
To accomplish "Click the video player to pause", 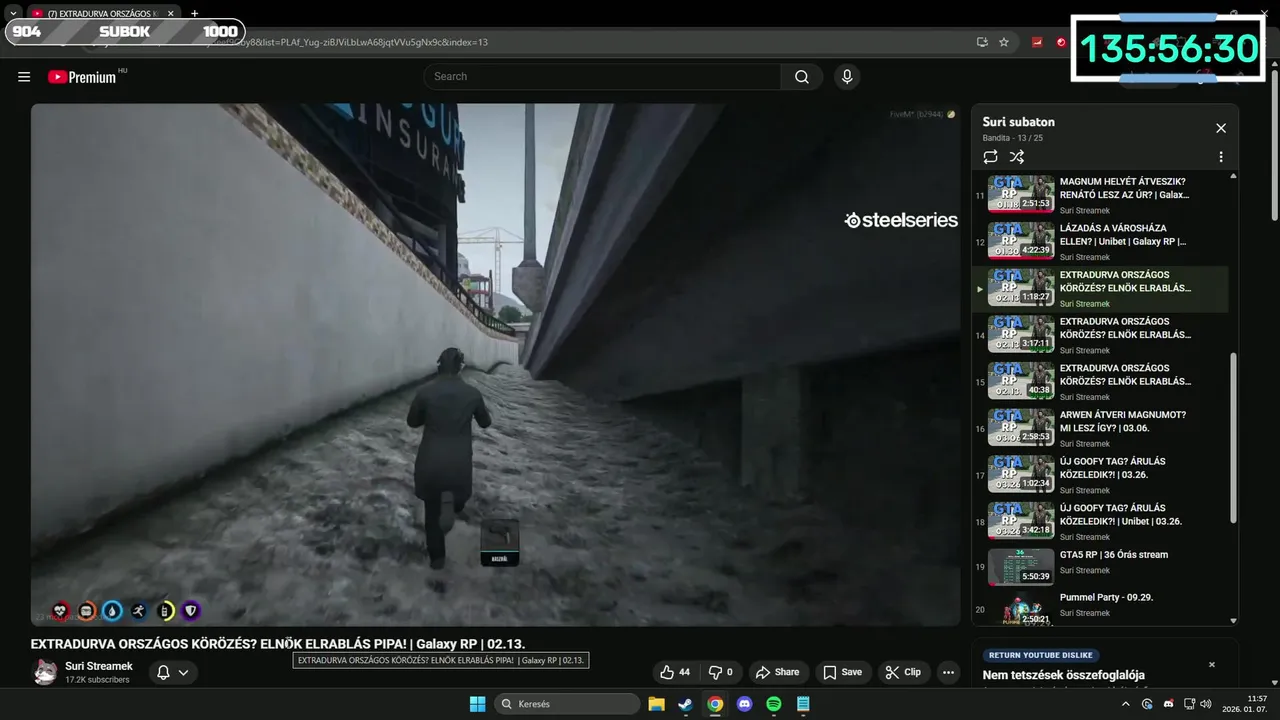I will 495,365.
